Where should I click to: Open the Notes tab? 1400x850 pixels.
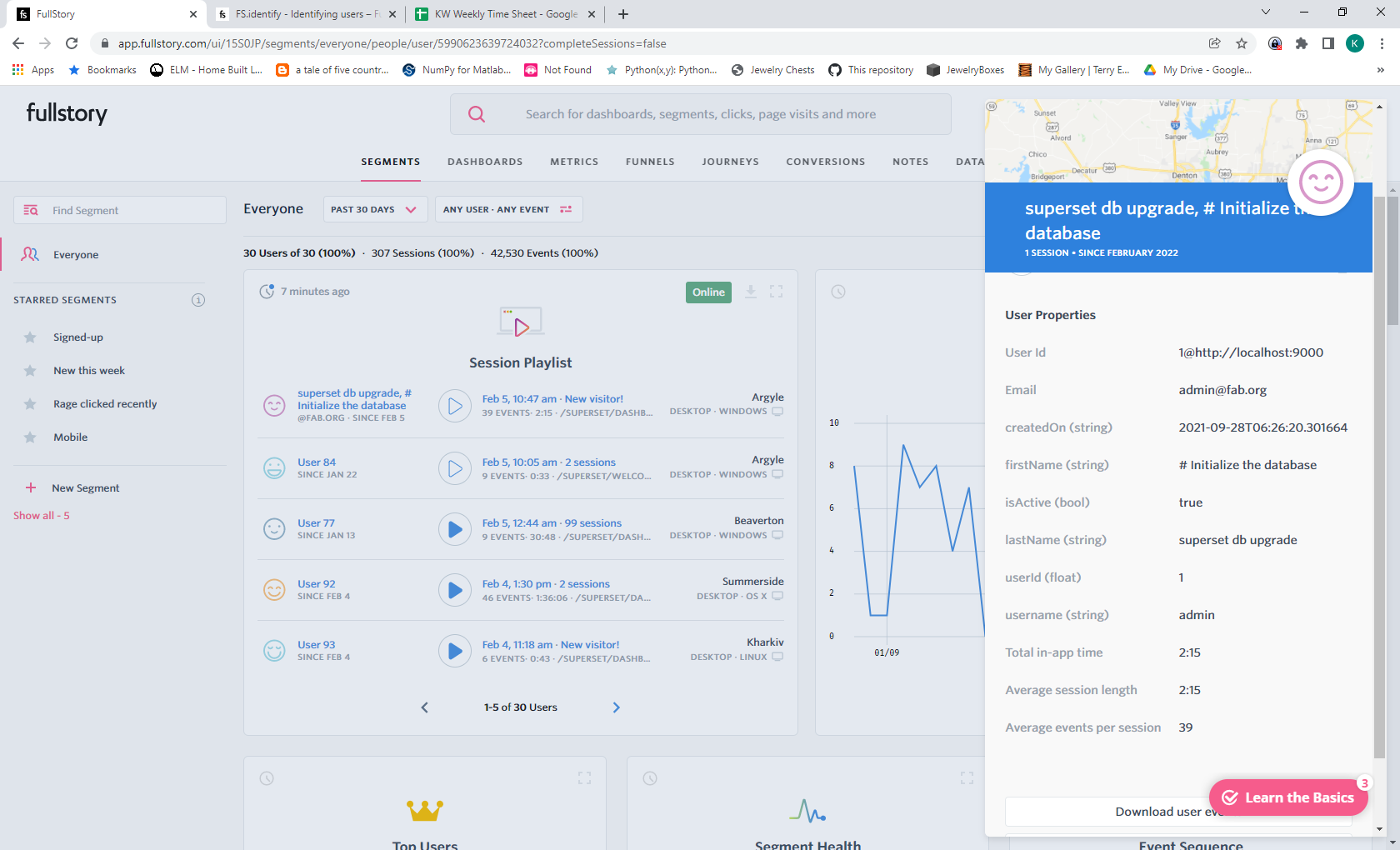pos(910,162)
